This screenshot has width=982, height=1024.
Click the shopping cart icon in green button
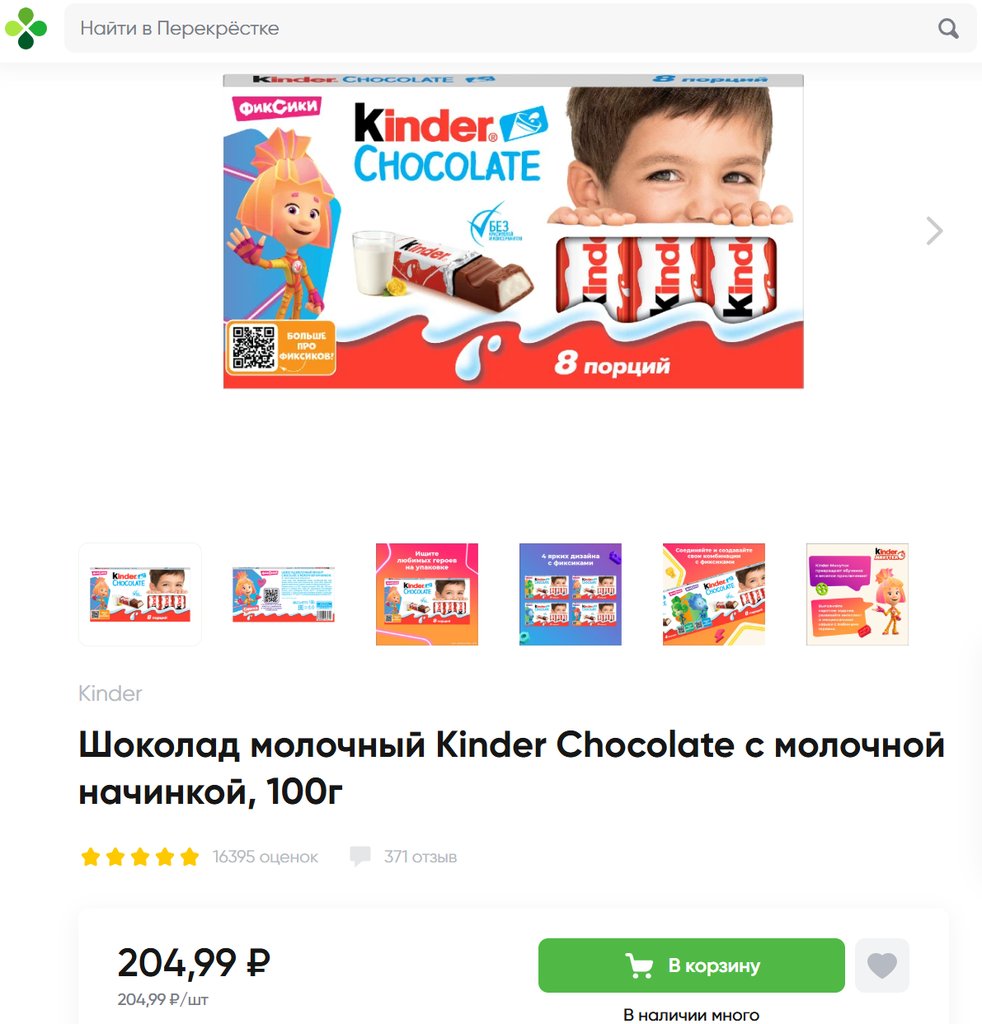(639, 965)
